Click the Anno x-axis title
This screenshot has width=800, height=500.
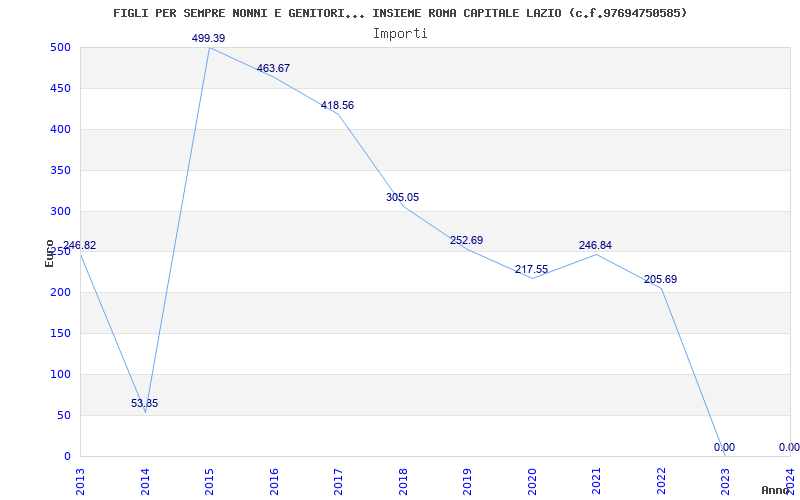click(x=775, y=490)
